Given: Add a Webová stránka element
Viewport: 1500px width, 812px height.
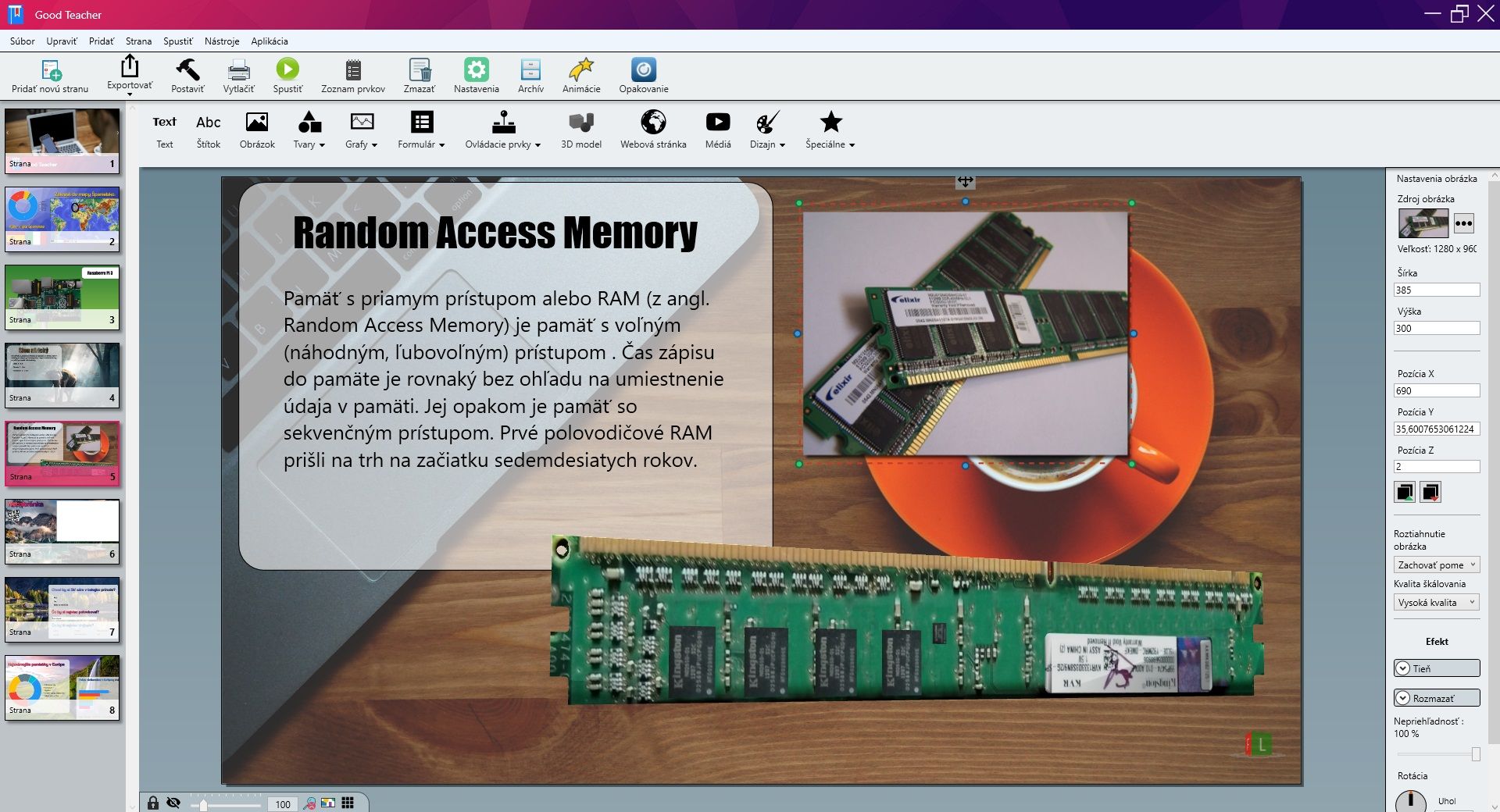Looking at the screenshot, I should tap(653, 130).
